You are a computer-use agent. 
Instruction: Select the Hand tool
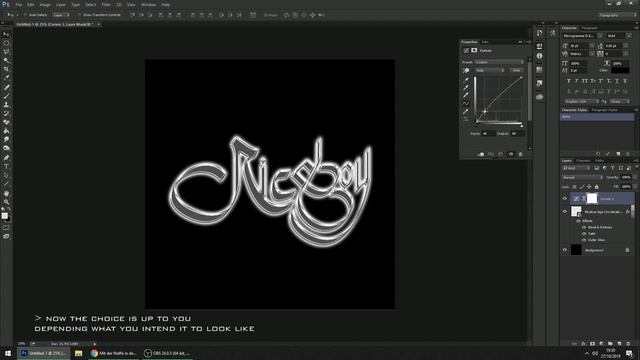(6, 193)
